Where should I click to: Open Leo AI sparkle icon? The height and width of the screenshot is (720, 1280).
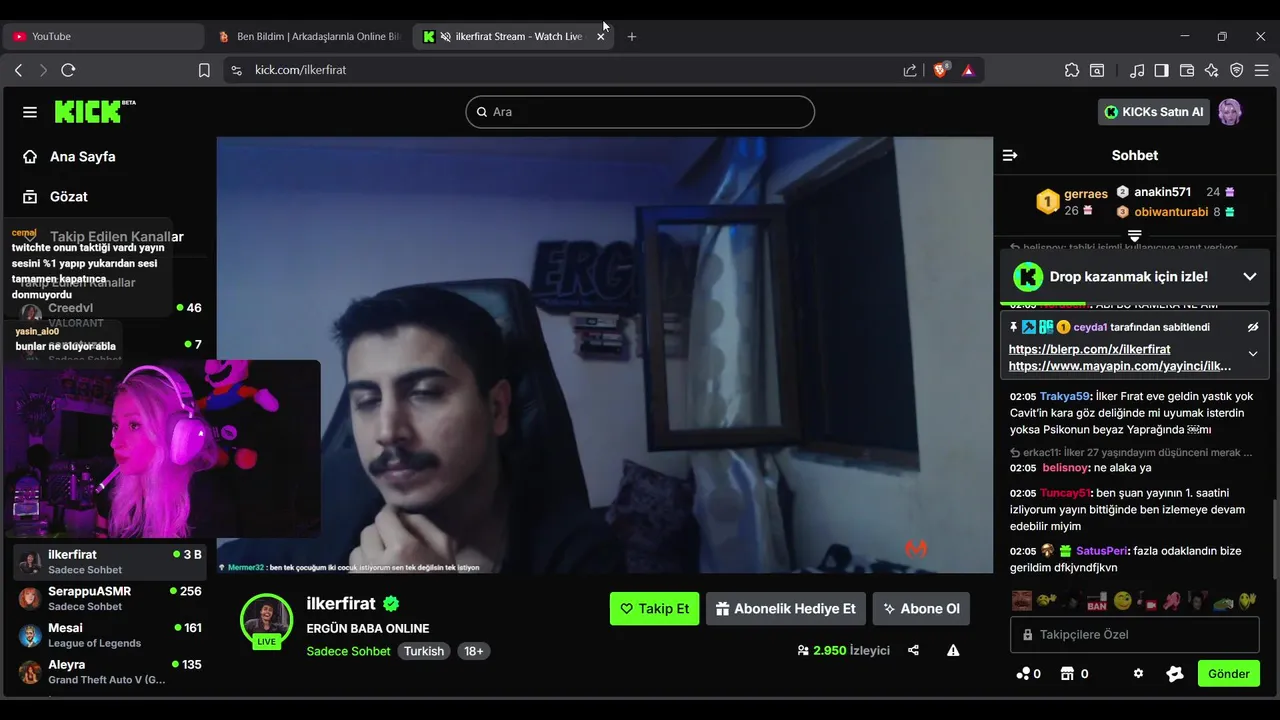click(x=1212, y=70)
